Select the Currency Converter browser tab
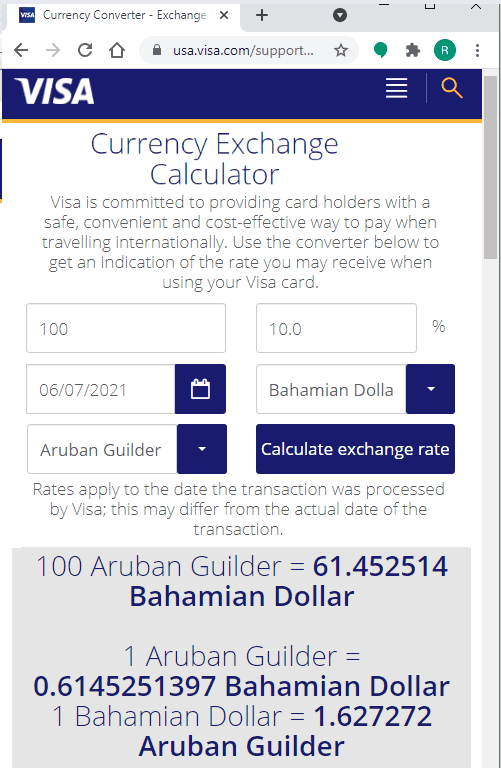Image resolution: width=501 pixels, height=768 pixels. point(122,15)
